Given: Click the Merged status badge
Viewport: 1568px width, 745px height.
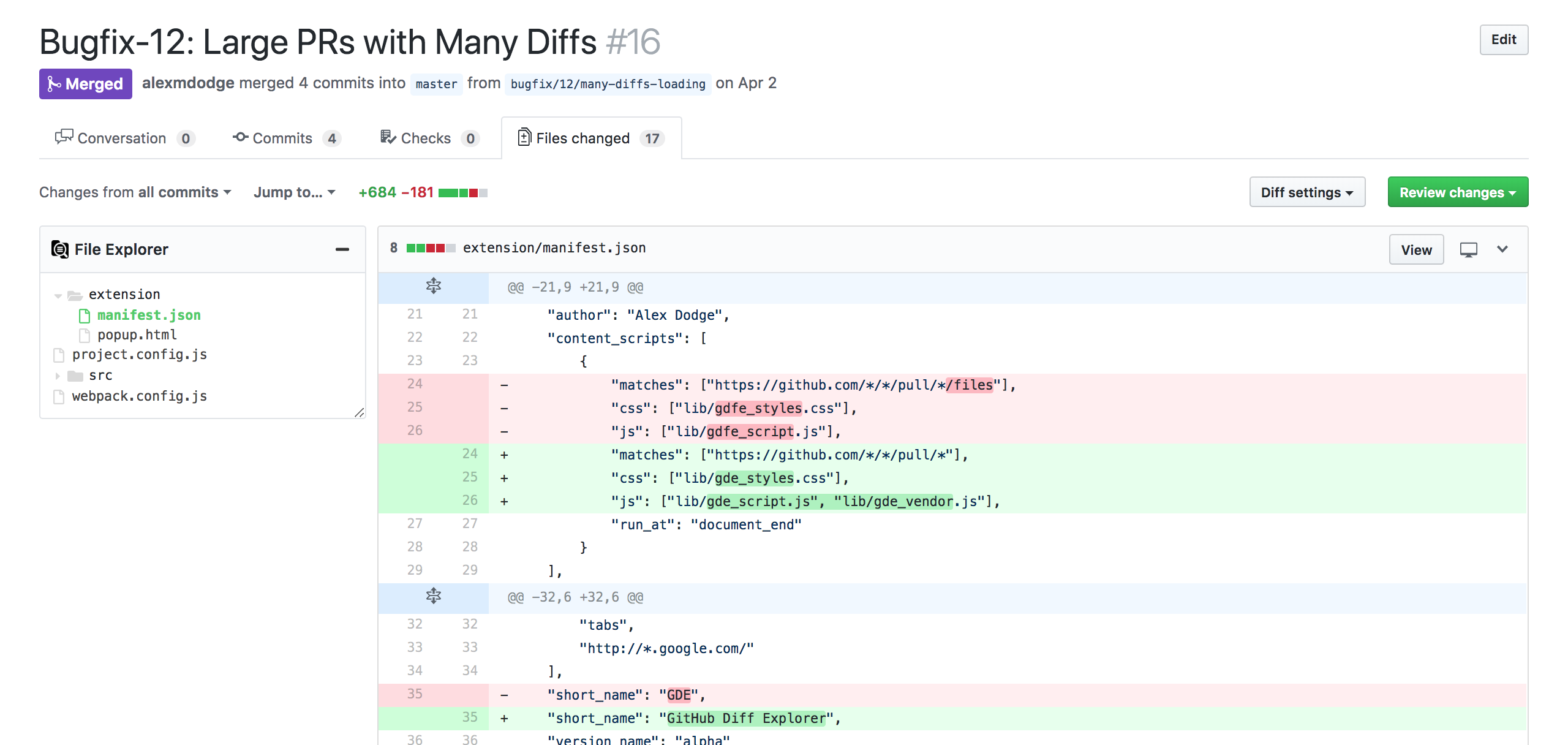Looking at the screenshot, I should tap(86, 84).
